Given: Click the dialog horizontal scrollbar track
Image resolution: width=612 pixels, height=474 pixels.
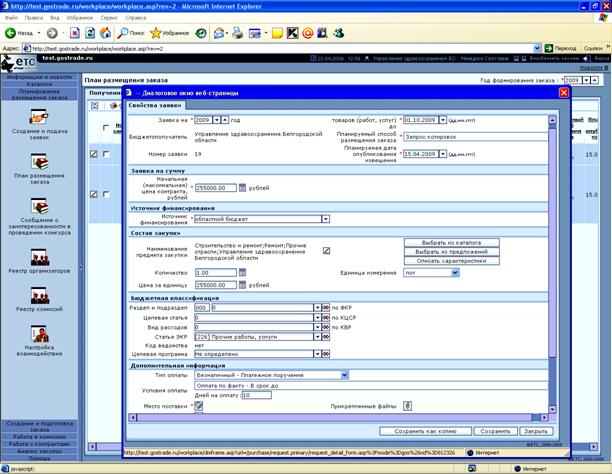Looking at the screenshot, I should tap(338, 417).
